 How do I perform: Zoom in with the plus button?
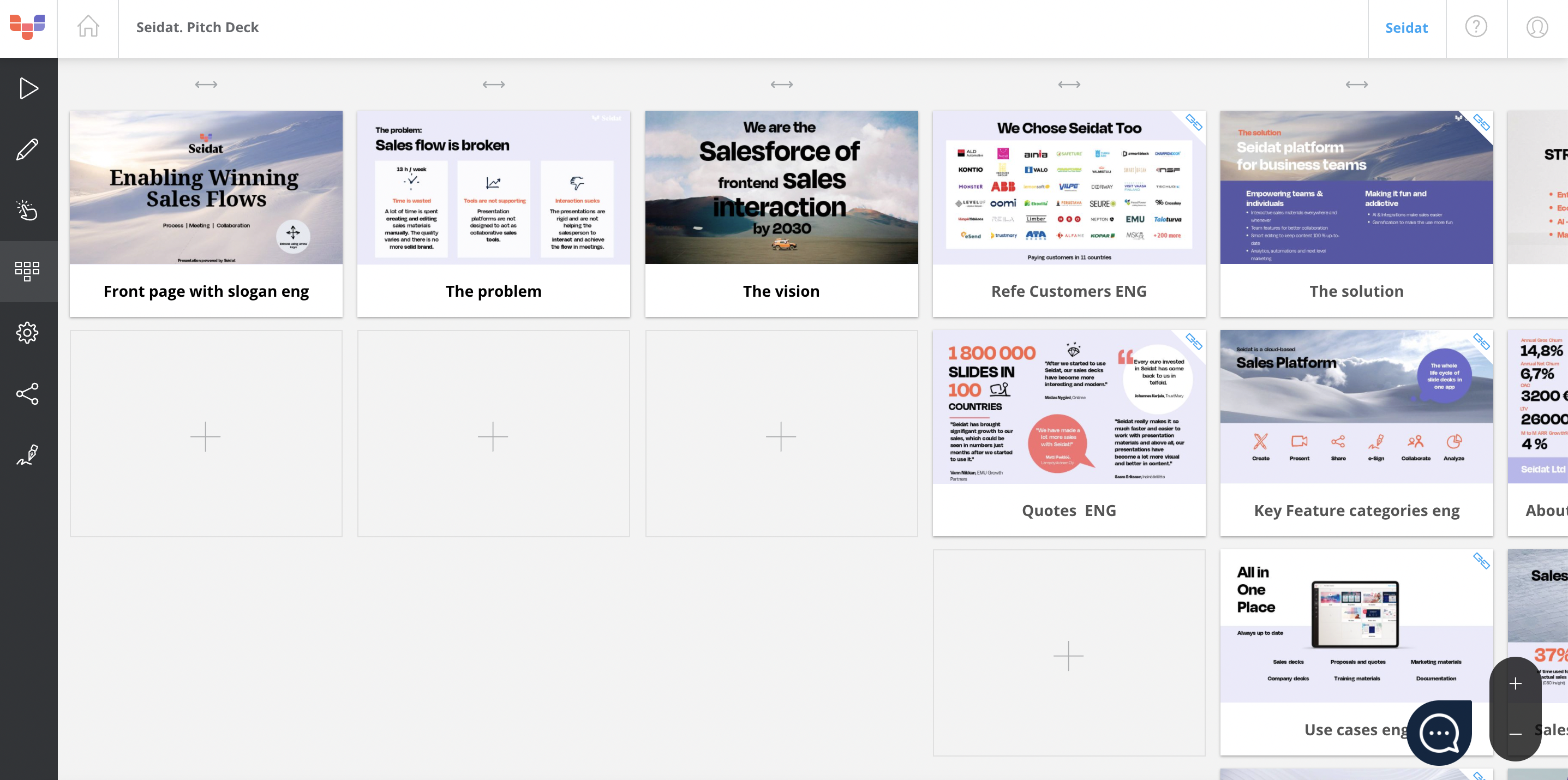tap(1516, 684)
